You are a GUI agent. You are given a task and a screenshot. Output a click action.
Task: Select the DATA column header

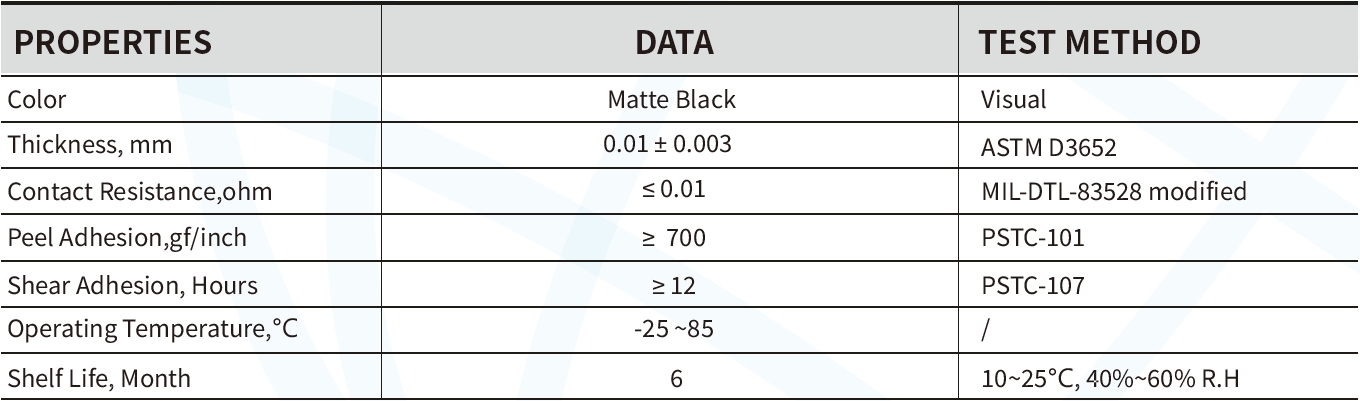[674, 42]
